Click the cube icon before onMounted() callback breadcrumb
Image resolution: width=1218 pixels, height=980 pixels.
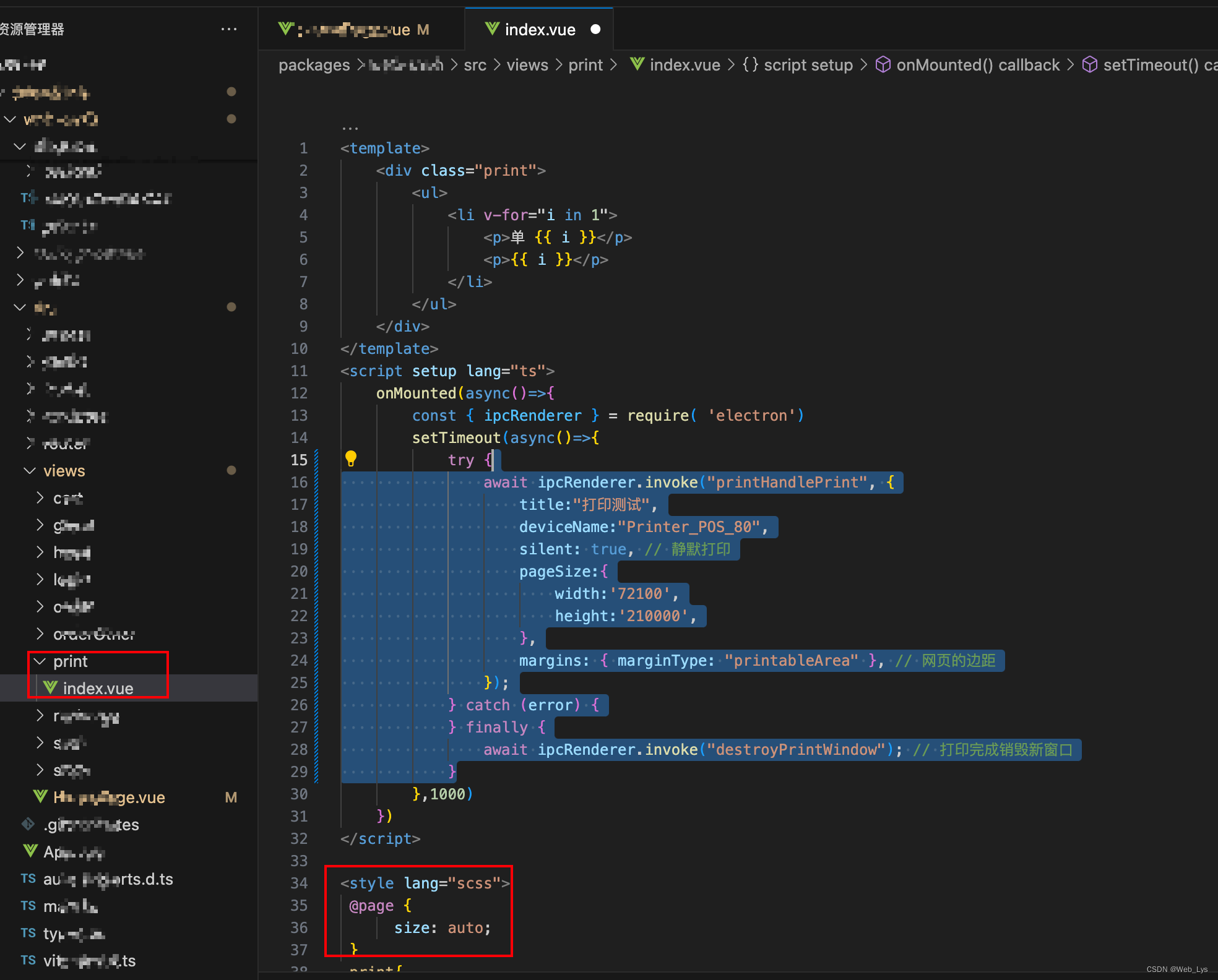[x=883, y=64]
